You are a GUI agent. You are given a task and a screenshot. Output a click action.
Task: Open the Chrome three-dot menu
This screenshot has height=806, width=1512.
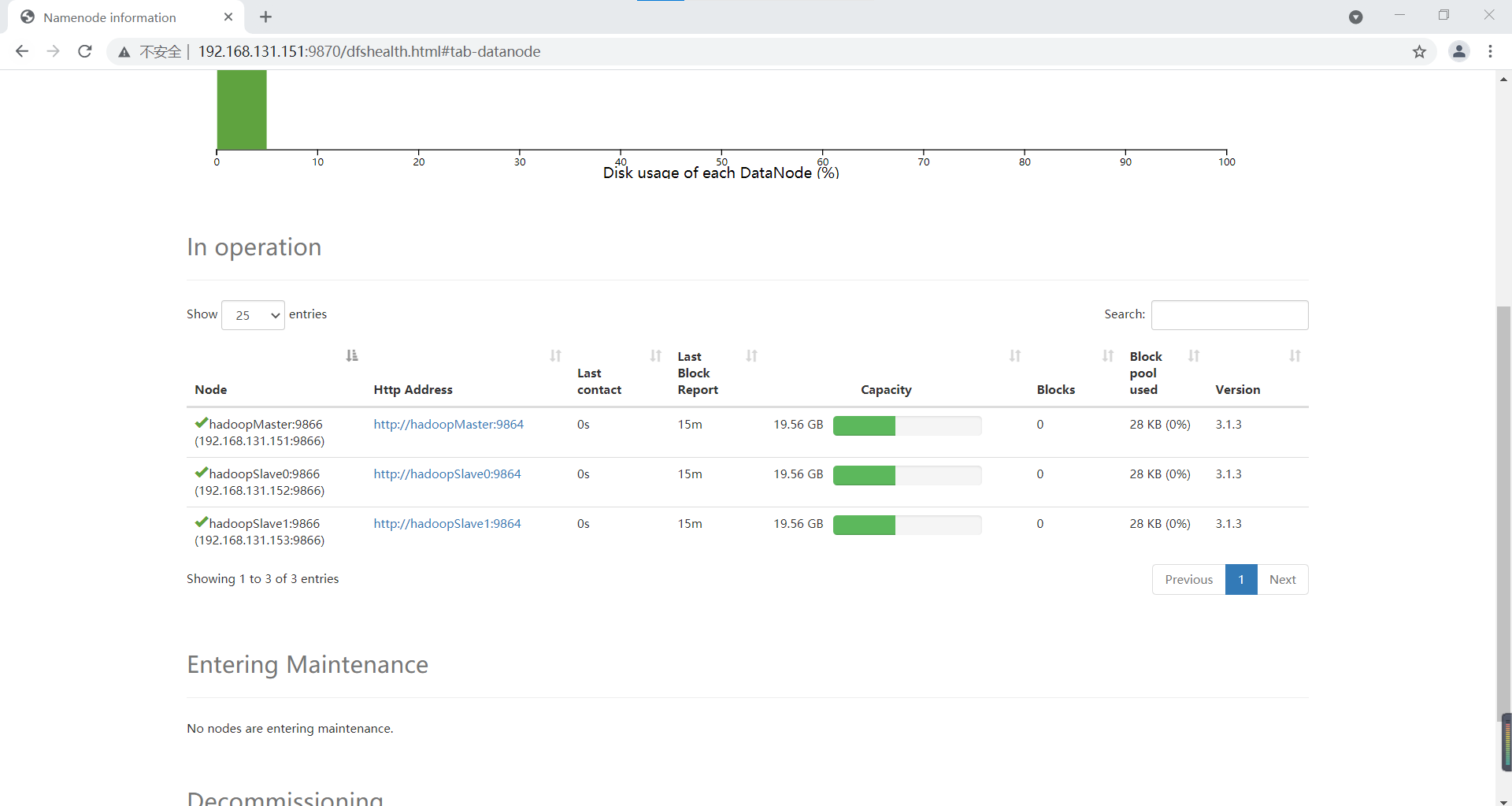pos(1490,51)
